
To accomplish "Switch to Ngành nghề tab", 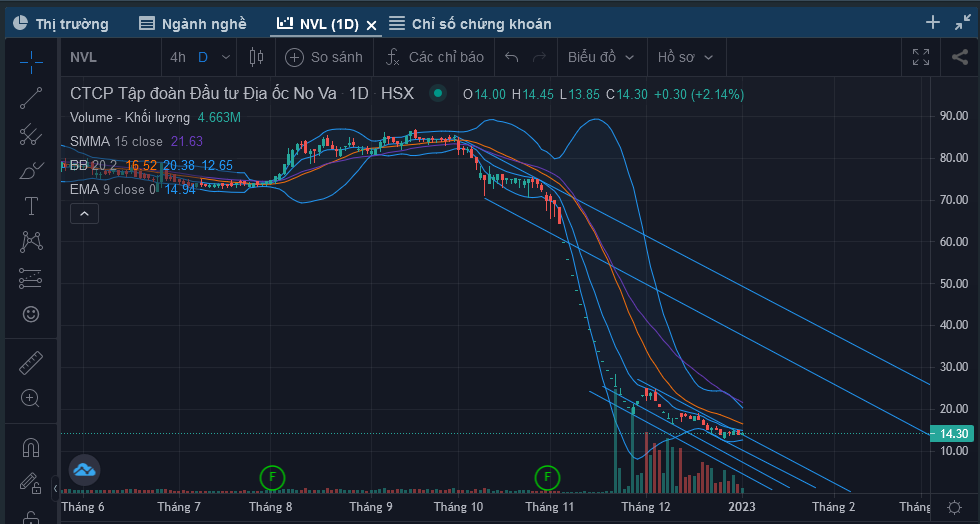I will point(192,24).
